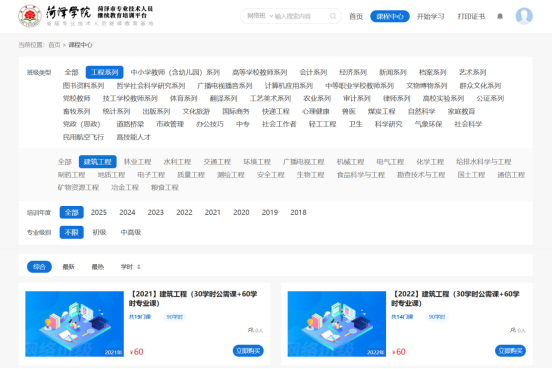Image resolution: width=553 pixels, height=369 pixels.
Task: Select 中小学教师（含幼儿园）系列
Action: click(175, 72)
